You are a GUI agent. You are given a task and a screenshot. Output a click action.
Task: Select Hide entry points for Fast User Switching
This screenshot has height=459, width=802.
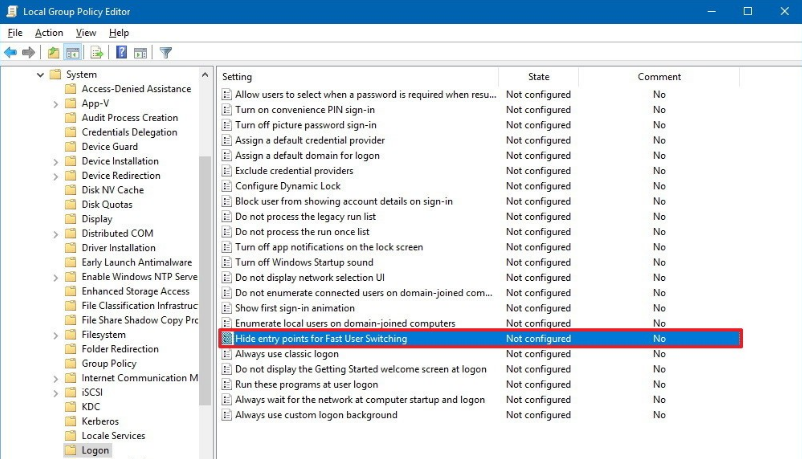pos(321,339)
